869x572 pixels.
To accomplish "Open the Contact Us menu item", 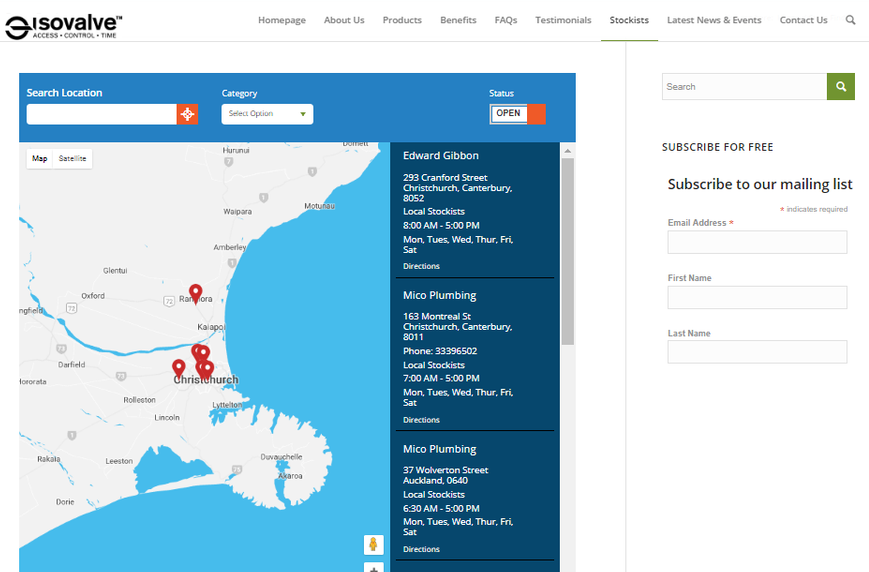I will coord(803,20).
